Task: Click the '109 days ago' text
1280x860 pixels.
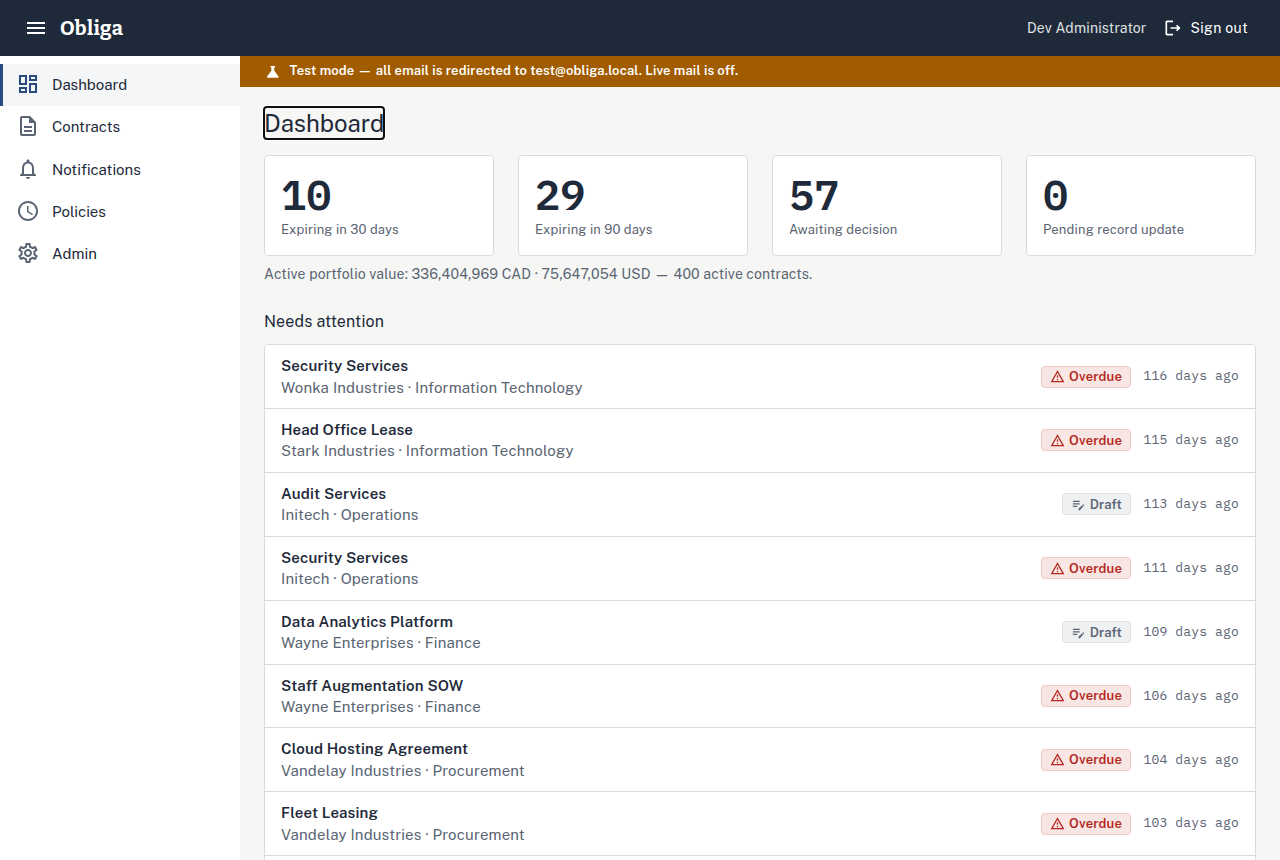Action: tap(1191, 632)
